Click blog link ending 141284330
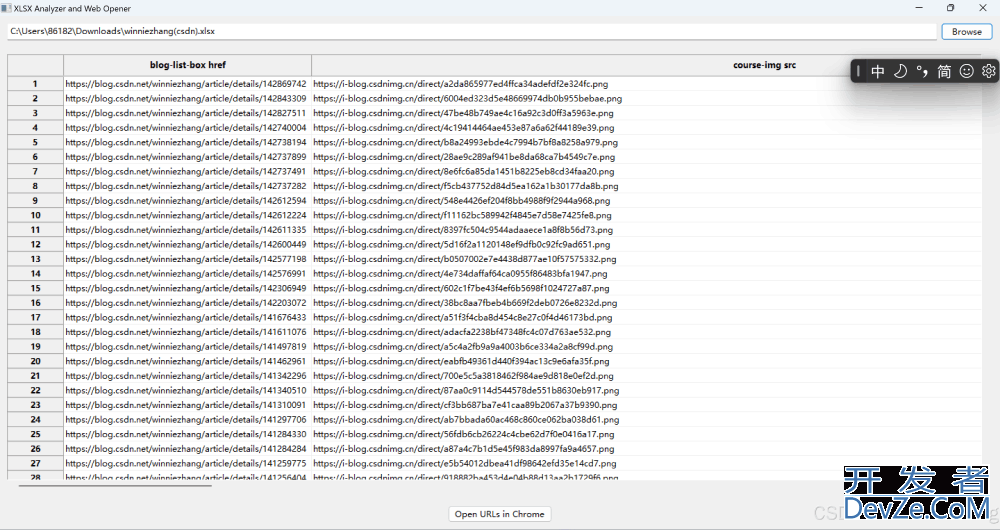1000x530 pixels. 186,434
